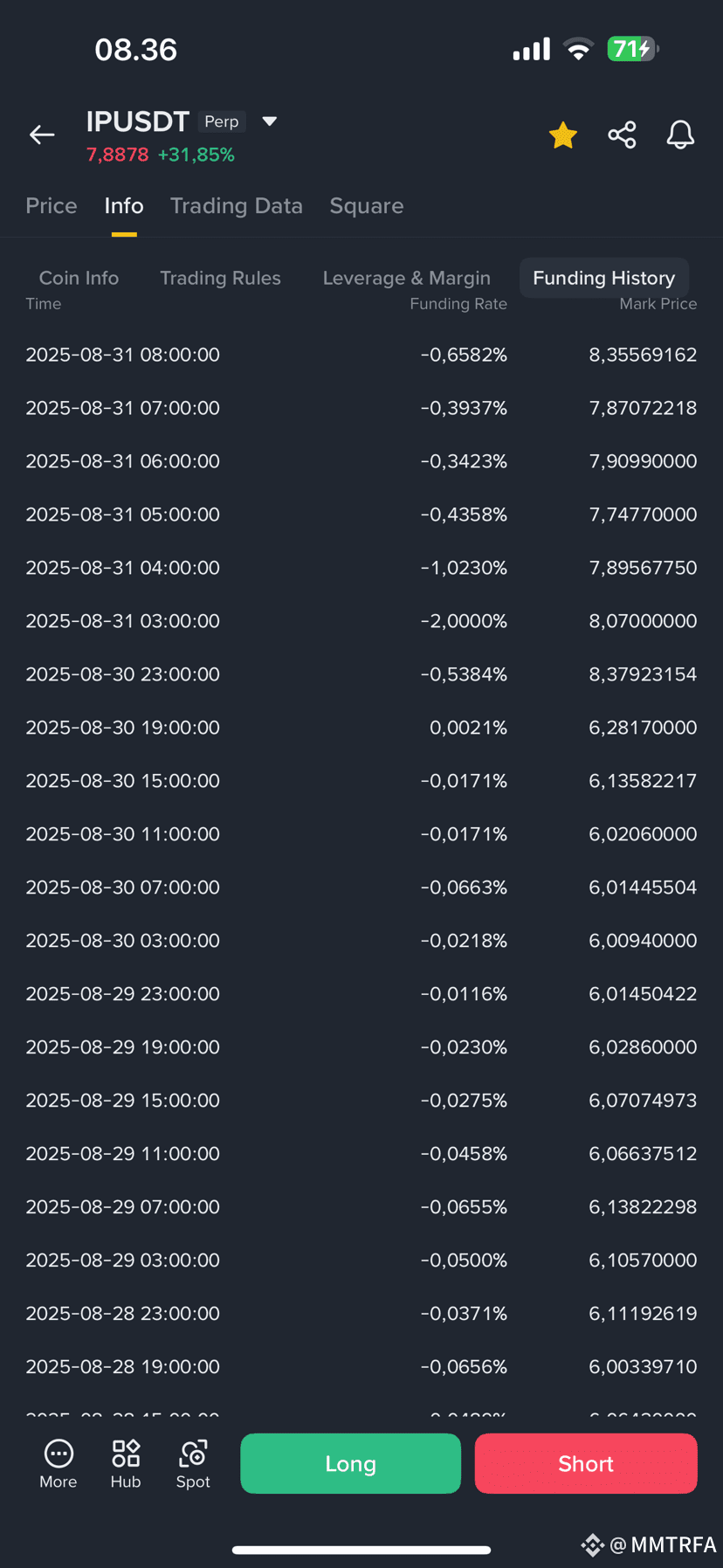Open the Square tab
This screenshot has height=1568, width=723.
point(367,206)
